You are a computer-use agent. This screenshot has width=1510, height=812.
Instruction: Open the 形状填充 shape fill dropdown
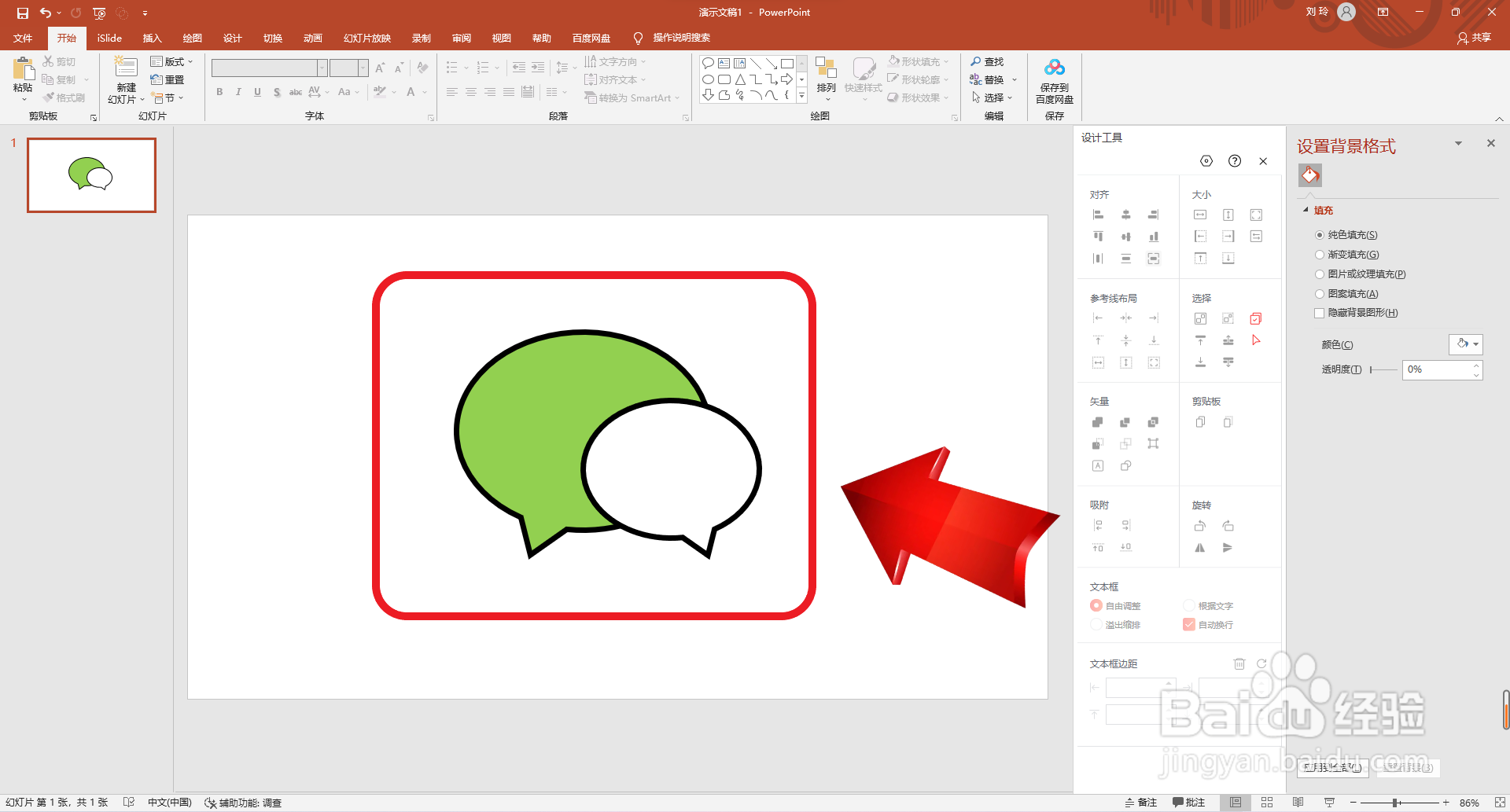(x=919, y=61)
